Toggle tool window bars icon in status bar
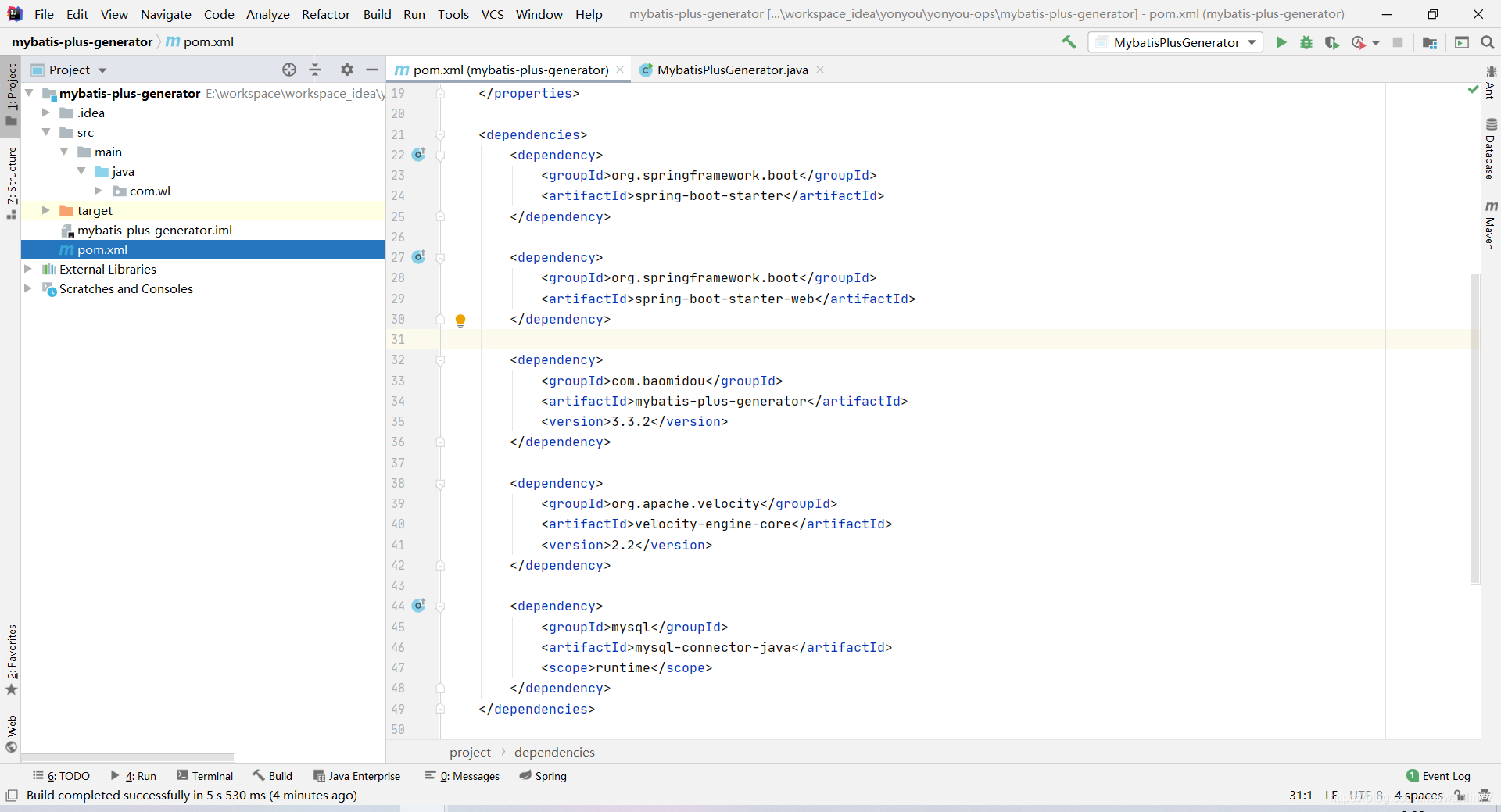1501x812 pixels. pyautogui.click(x=12, y=795)
